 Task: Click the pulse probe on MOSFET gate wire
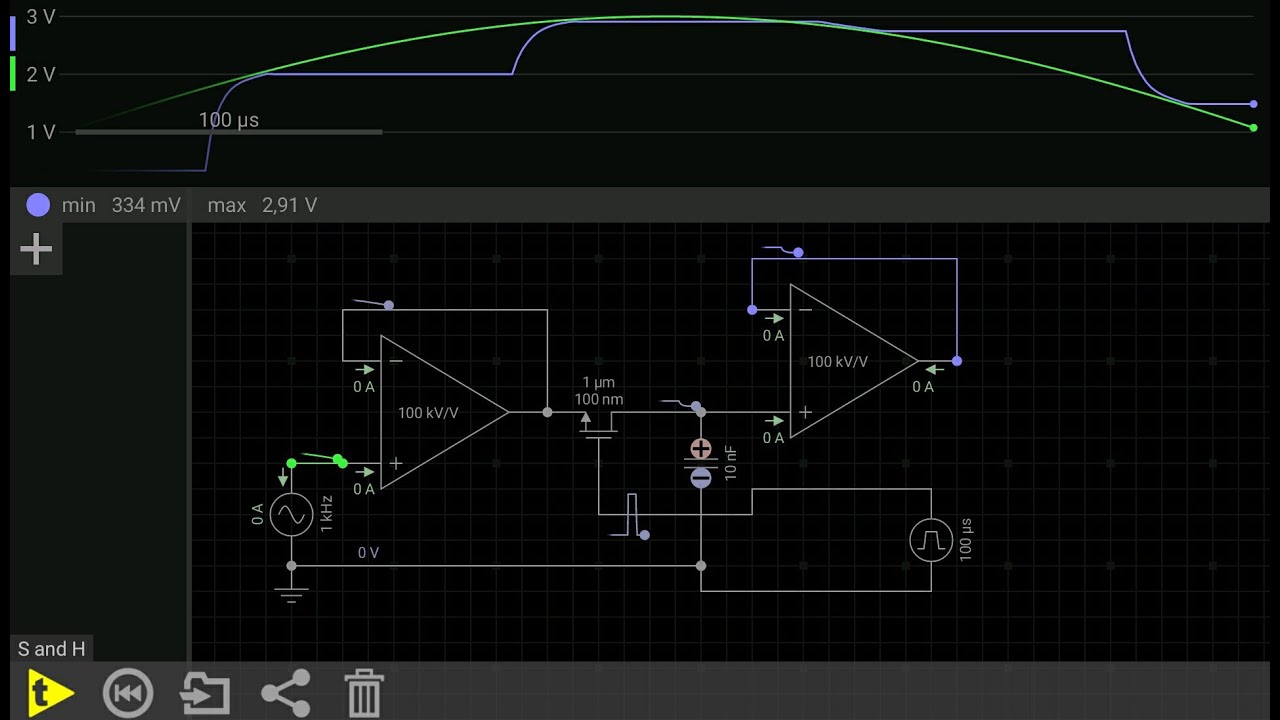pyautogui.click(x=643, y=535)
